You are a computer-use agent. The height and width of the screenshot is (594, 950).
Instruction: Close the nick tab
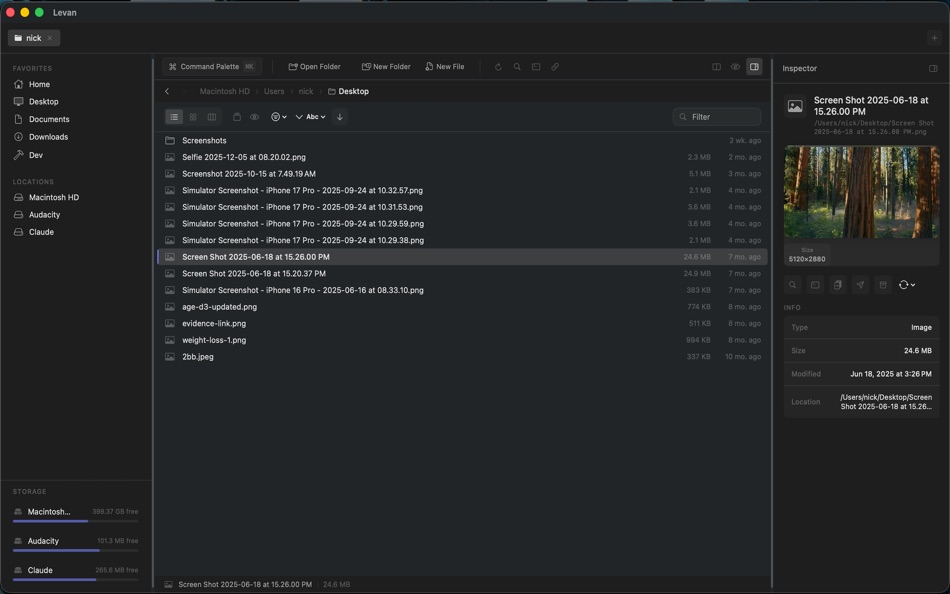[50, 38]
